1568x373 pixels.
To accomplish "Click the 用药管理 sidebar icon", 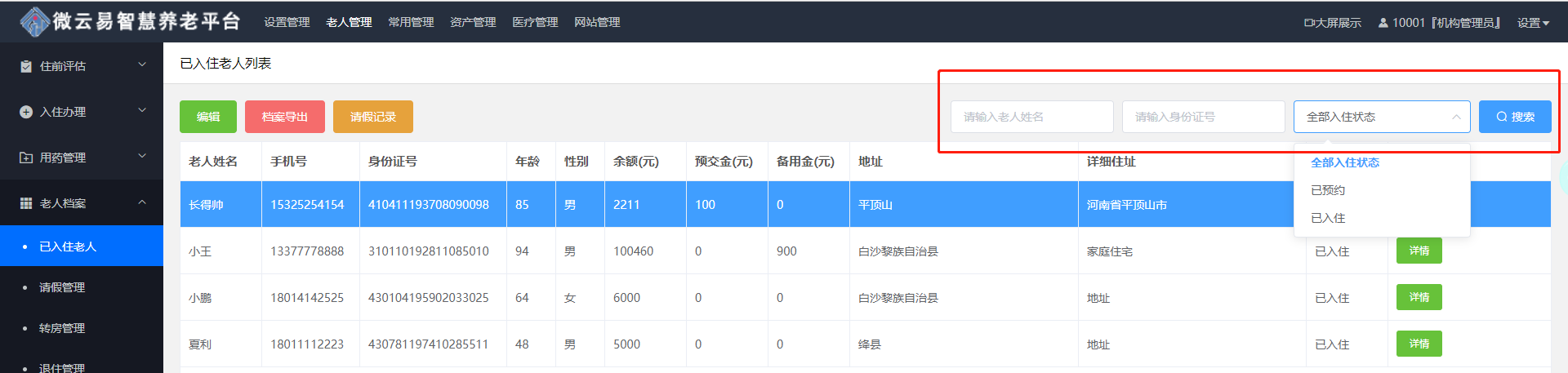I will point(26,158).
